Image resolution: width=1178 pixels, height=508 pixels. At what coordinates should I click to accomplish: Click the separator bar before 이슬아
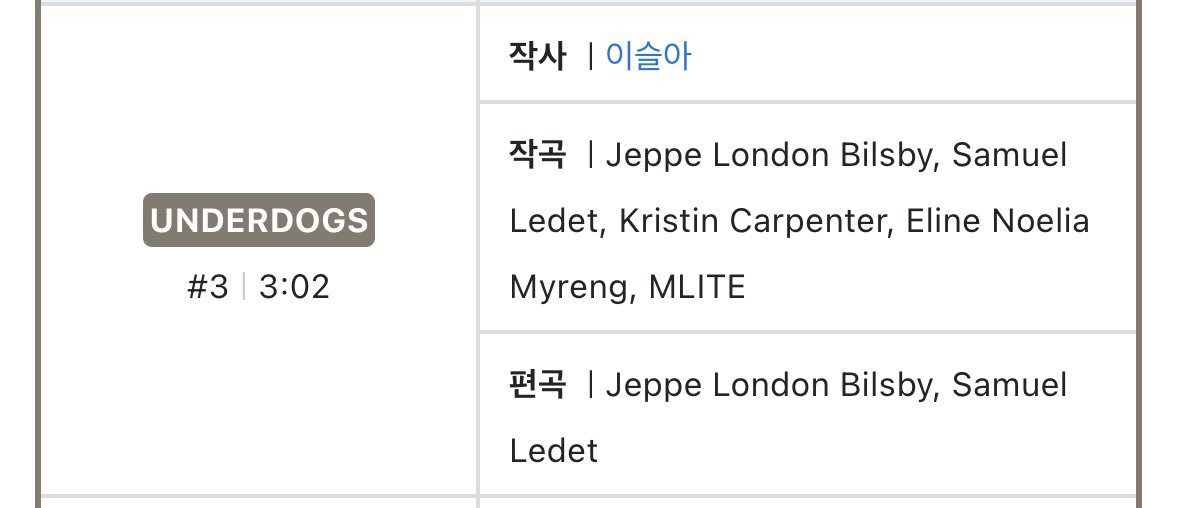pyautogui.click(x=591, y=56)
